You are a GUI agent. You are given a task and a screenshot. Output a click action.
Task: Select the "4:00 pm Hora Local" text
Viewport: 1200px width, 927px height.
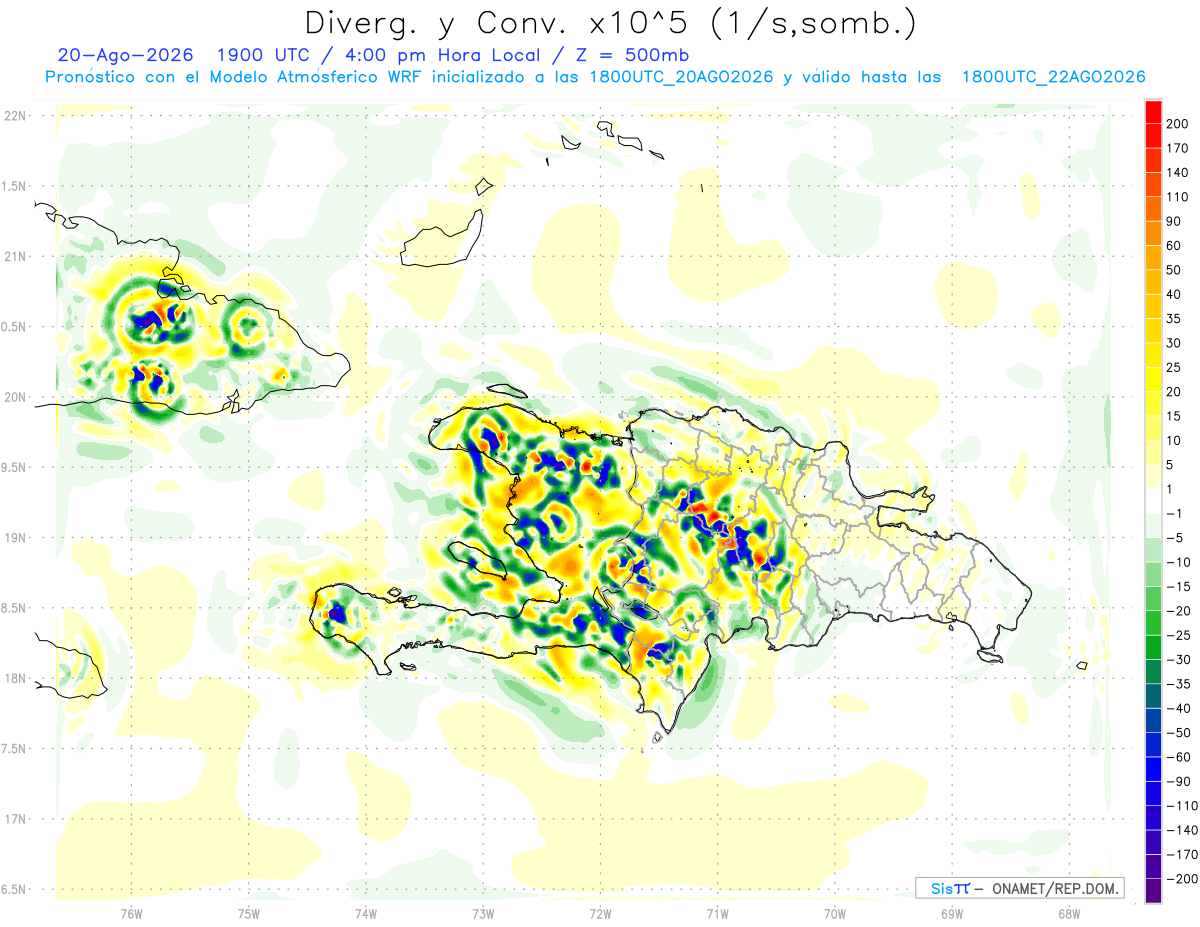pos(437,55)
